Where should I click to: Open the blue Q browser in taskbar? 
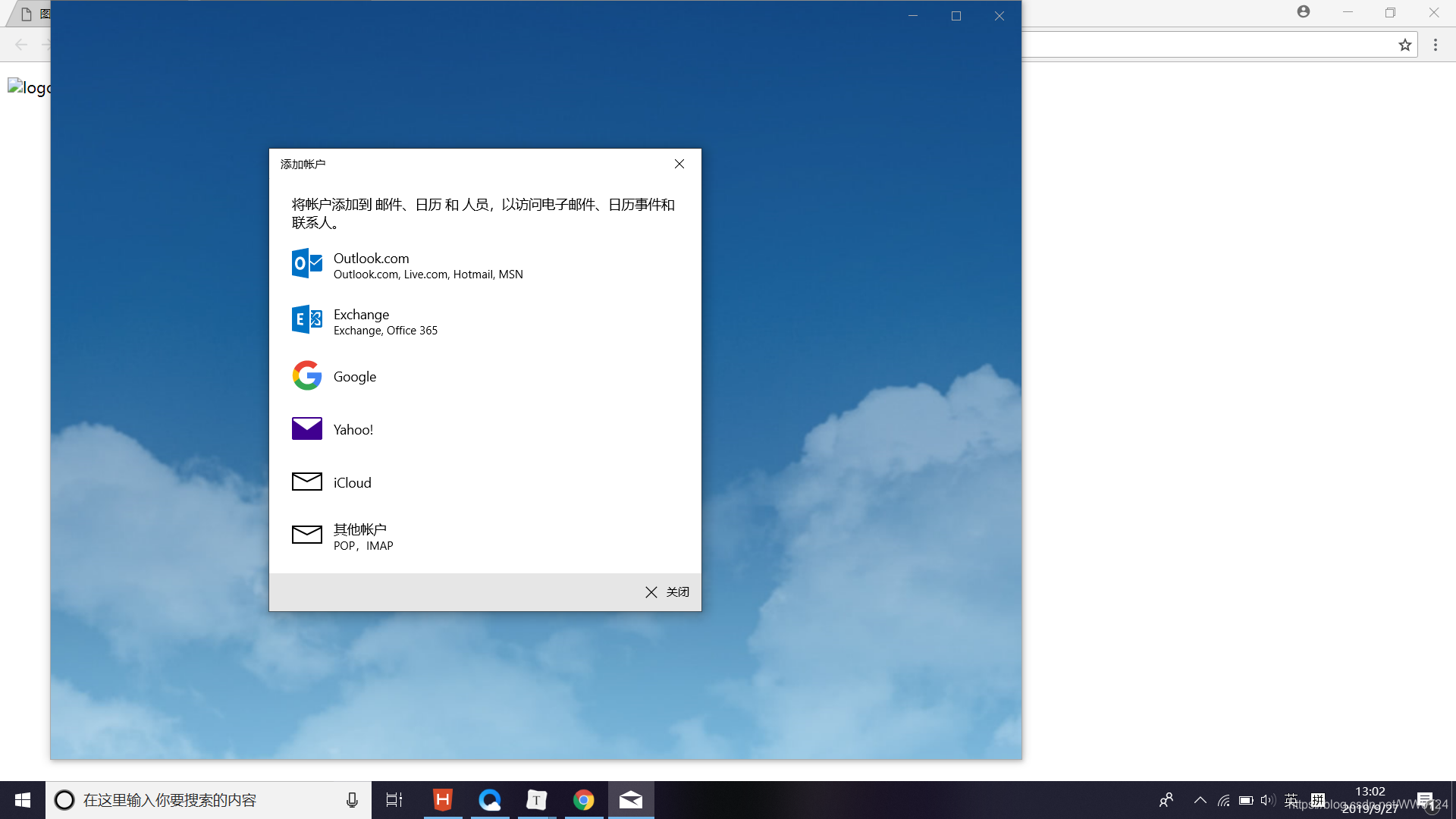[x=490, y=800]
